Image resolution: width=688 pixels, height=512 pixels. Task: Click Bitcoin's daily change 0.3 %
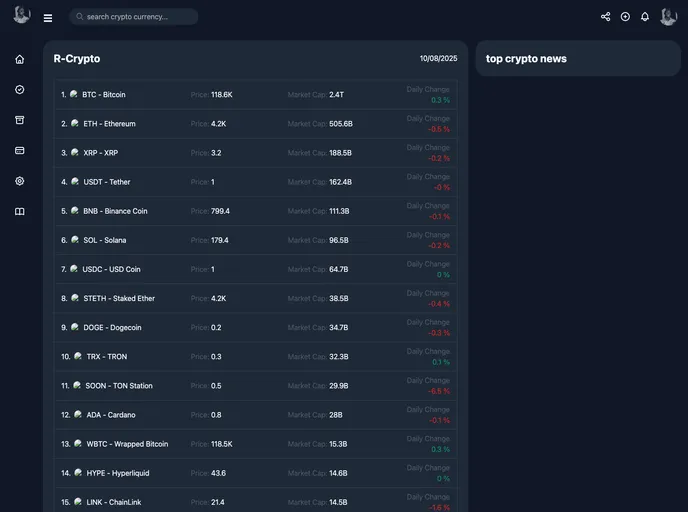point(441,100)
